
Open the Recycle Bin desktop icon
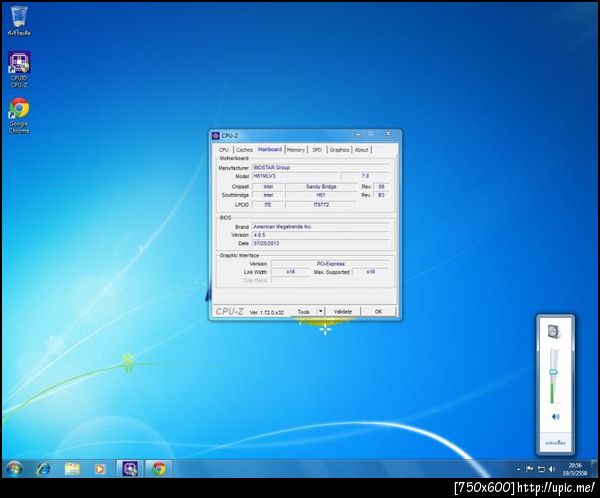point(18,18)
